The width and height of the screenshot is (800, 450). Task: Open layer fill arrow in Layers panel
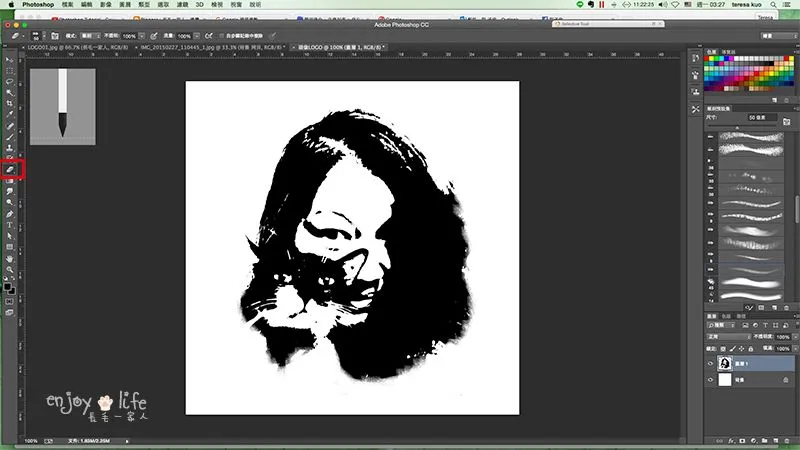(x=794, y=348)
